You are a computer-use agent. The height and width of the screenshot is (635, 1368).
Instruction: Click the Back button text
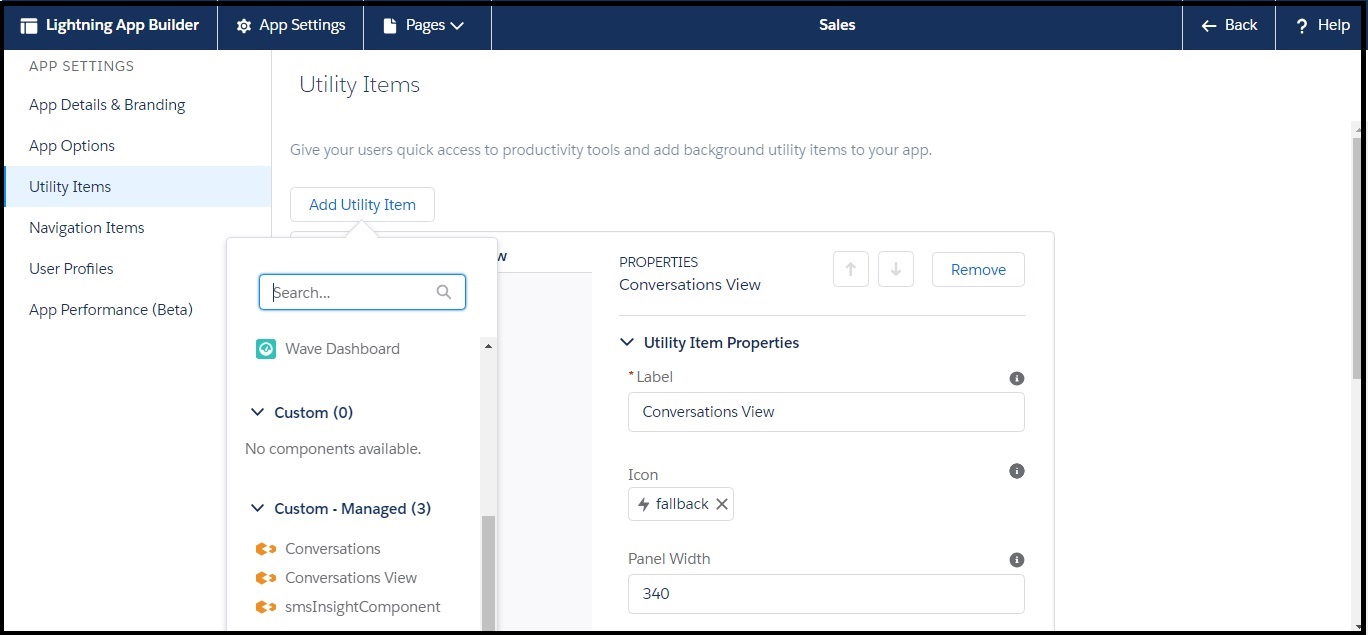(x=1241, y=26)
